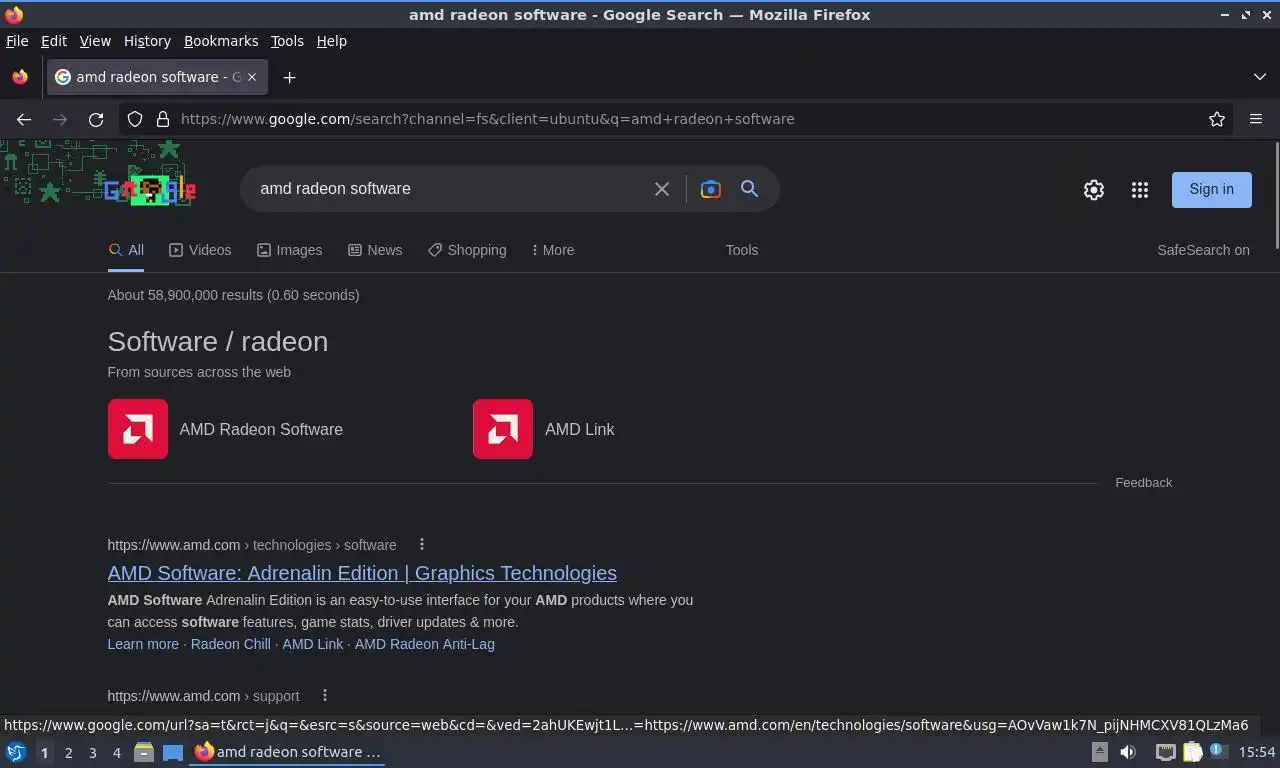Search by image using the camera icon

[711, 189]
